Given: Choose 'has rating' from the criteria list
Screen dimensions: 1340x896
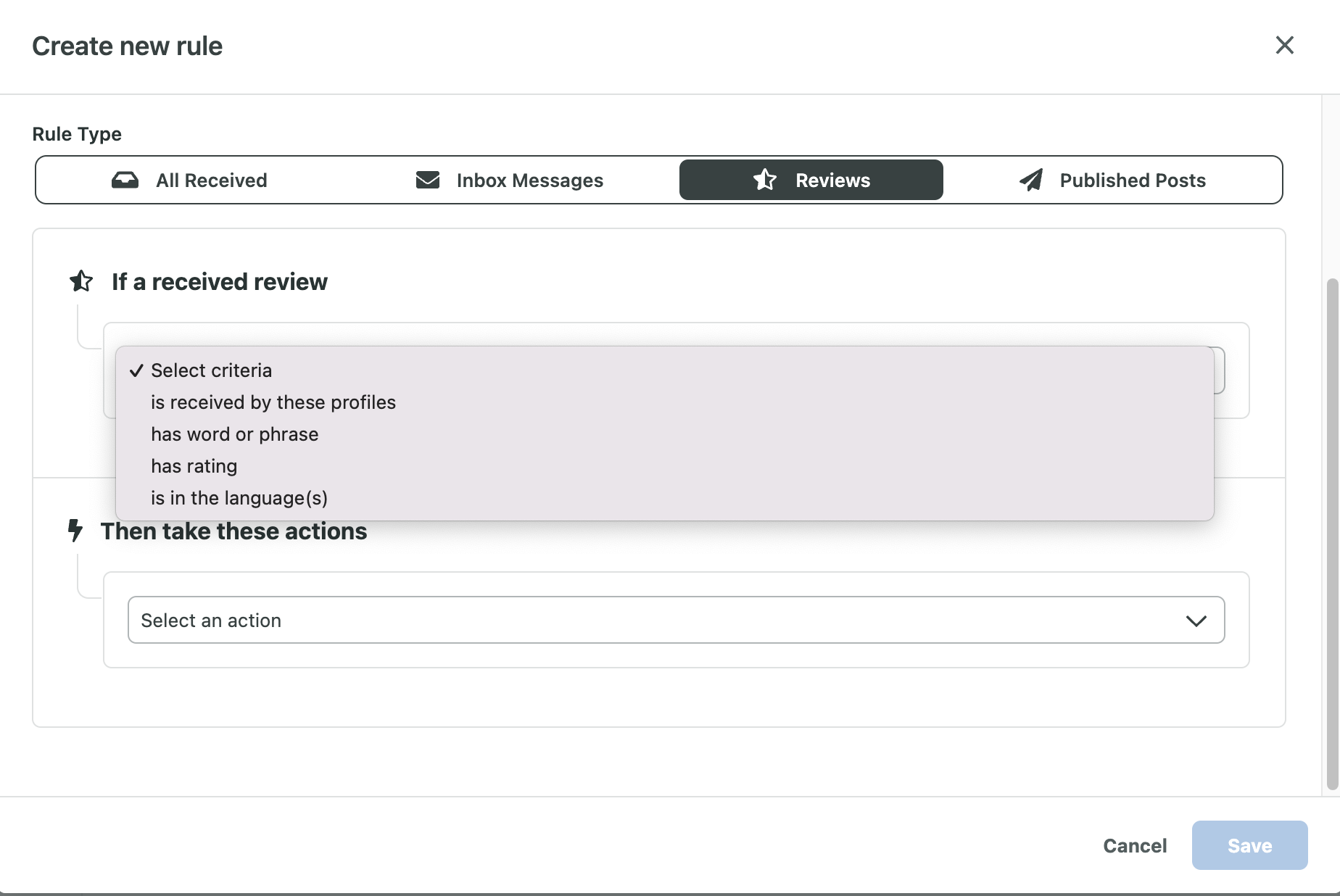Looking at the screenshot, I should point(194,466).
